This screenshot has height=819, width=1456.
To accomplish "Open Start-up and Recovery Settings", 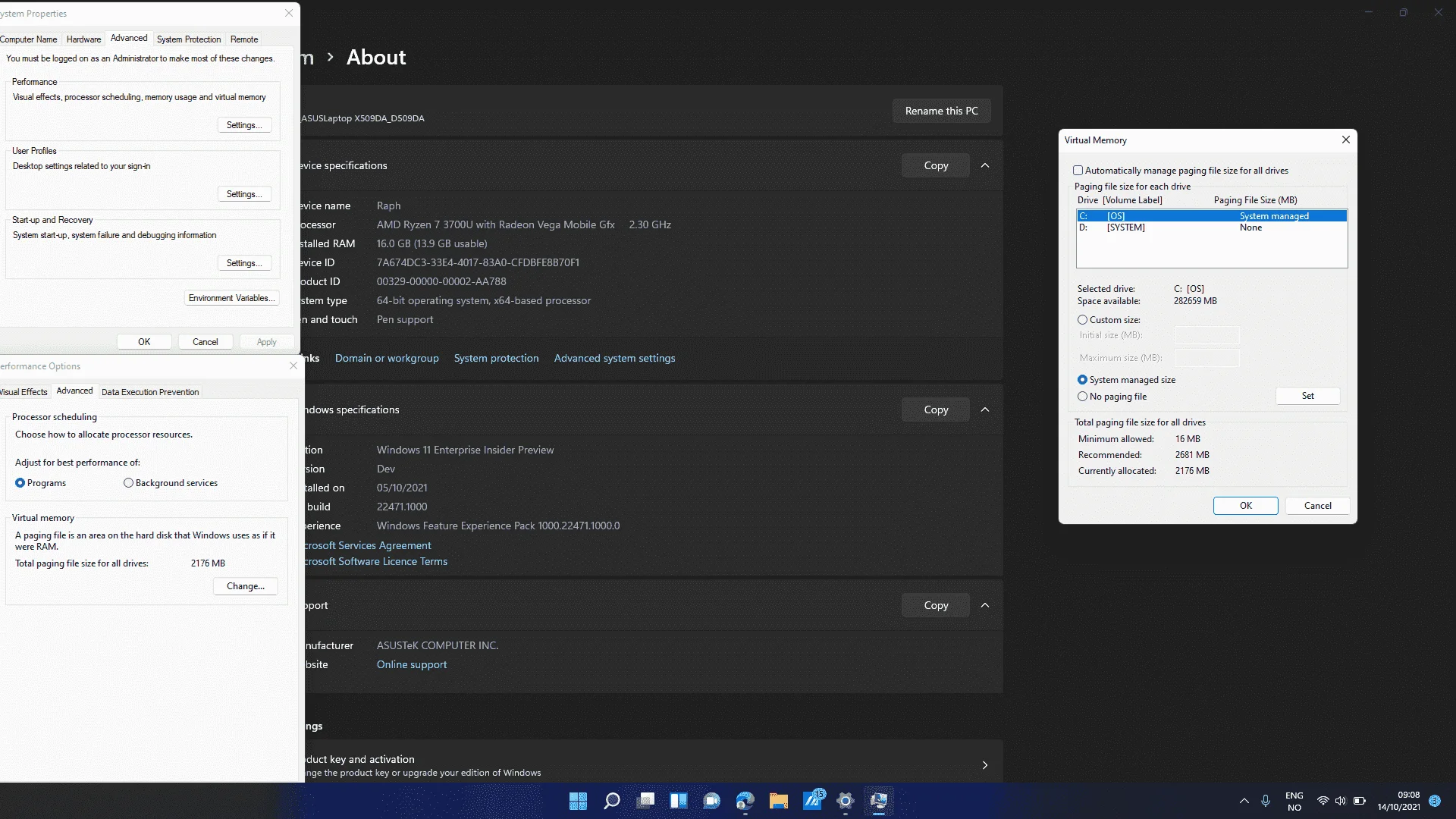I will [x=244, y=263].
